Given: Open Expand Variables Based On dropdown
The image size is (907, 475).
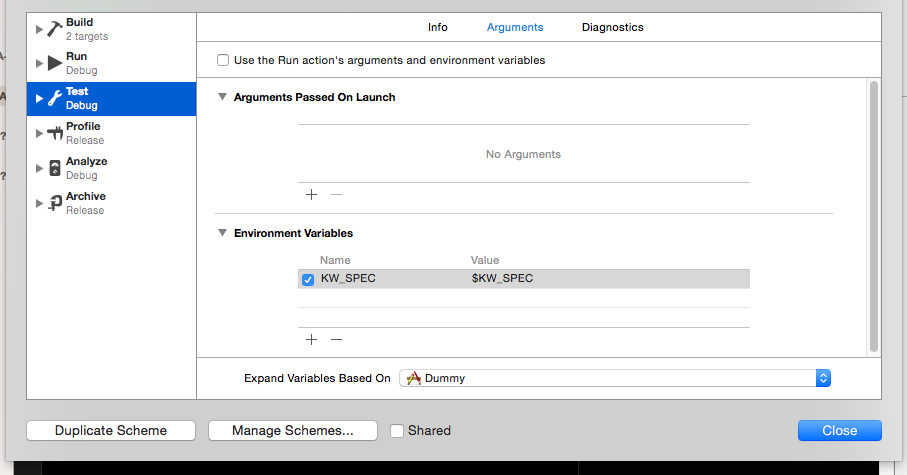Looking at the screenshot, I should pos(615,378).
